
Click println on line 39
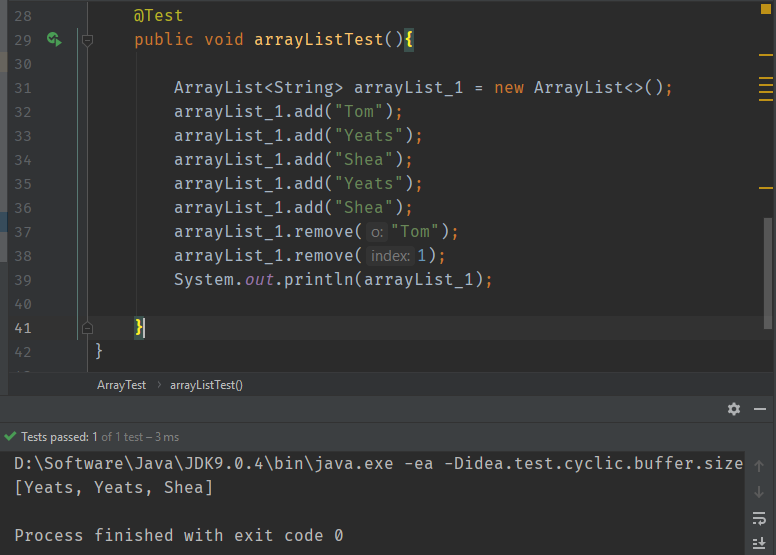pyautogui.click(x=318, y=279)
